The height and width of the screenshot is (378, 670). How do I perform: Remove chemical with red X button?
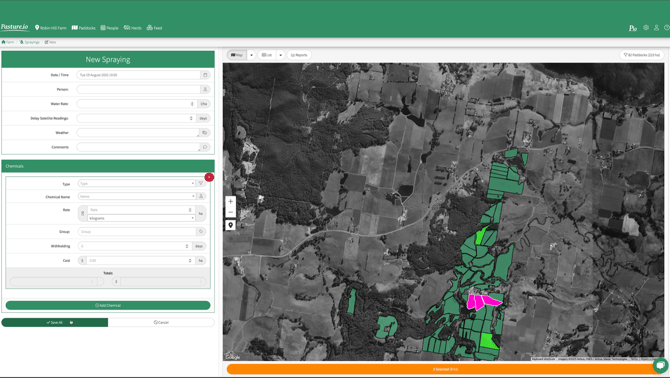[x=209, y=177]
